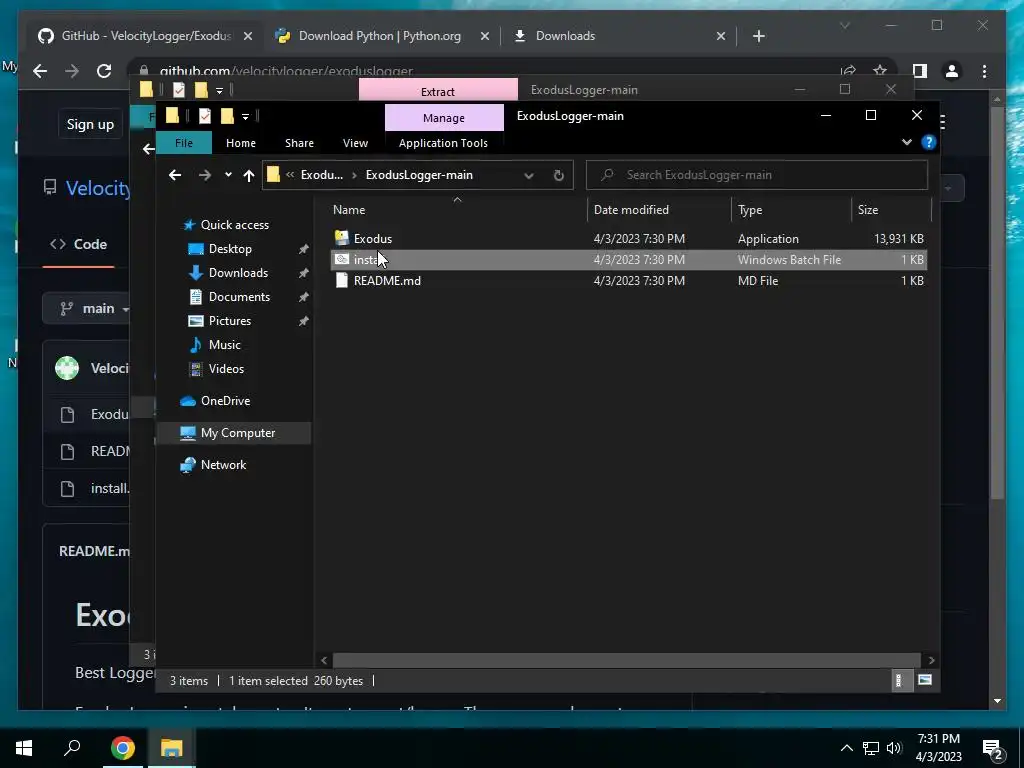1024x768 pixels.
Task: Click File Explorer icon in taskbar
Action: point(171,748)
